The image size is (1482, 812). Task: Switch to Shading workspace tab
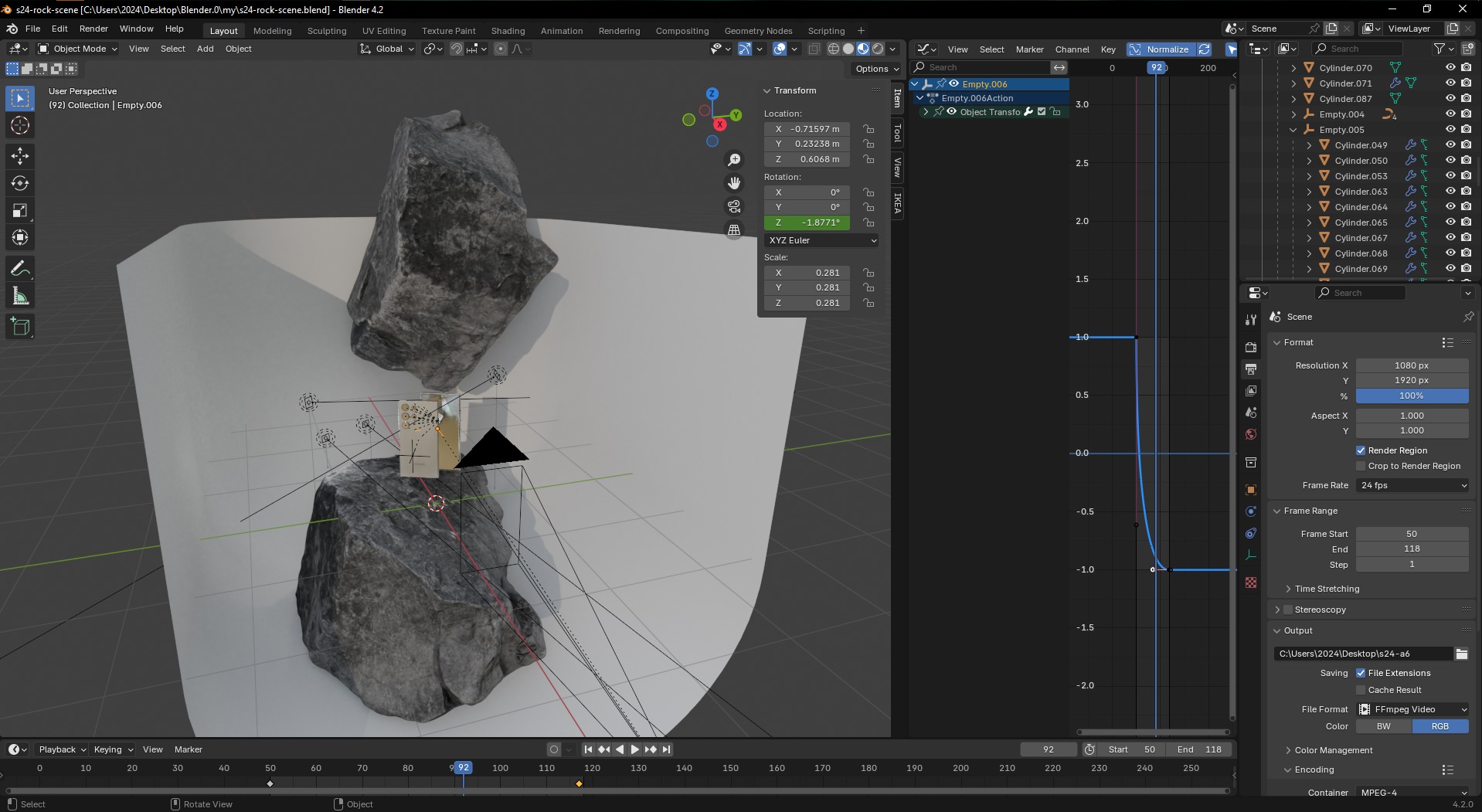[x=508, y=31]
